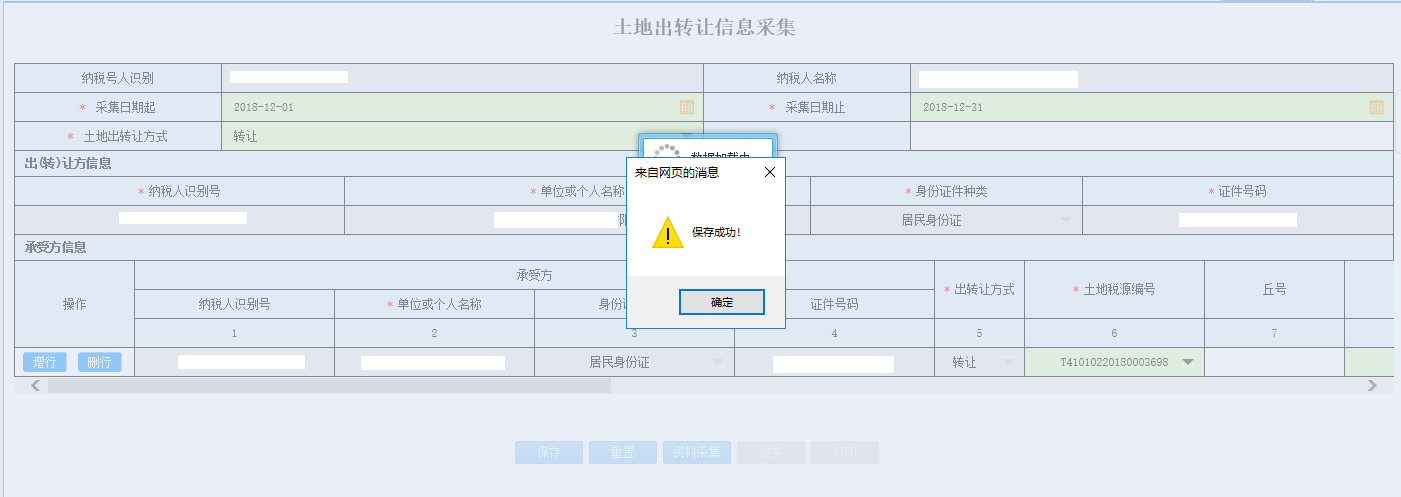Click the 删行 button to delete row
This screenshot has width=1401, height=497.
tap(99, 362)
